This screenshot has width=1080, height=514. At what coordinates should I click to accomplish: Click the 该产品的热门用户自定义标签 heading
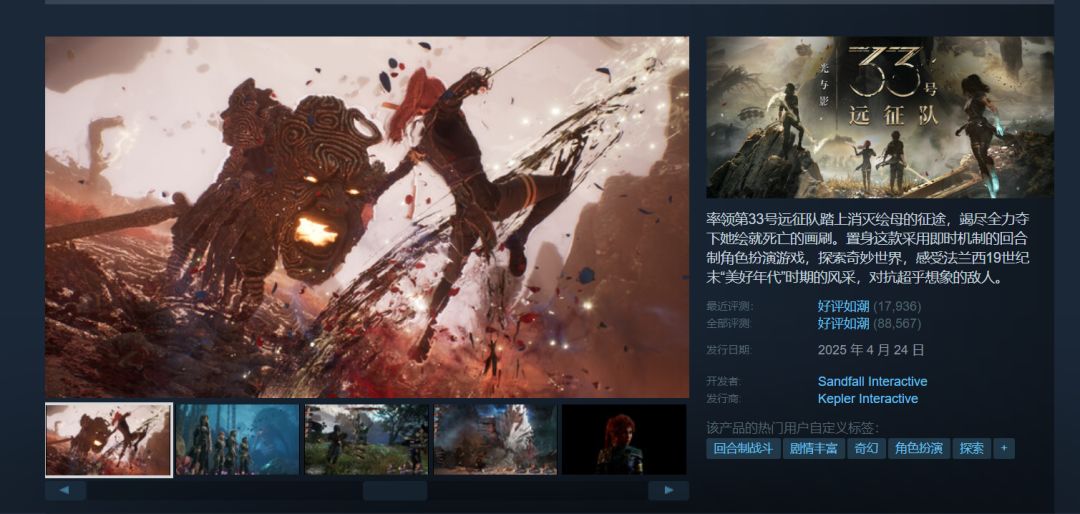[x=793, y=427]
